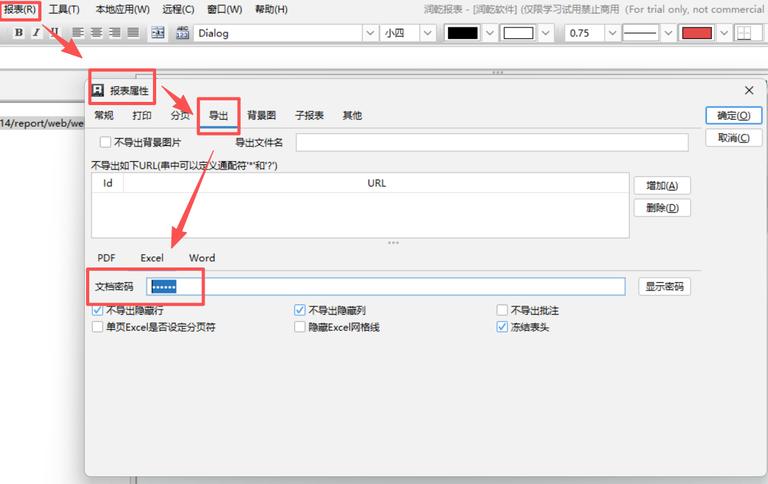
Task: Center align text in toolbar
Action: (96, 32)
